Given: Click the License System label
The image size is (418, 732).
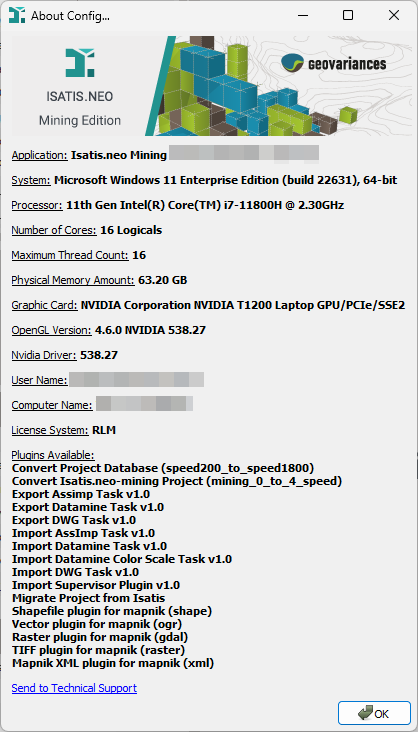Looking at the screenshot, I should 50,430.
